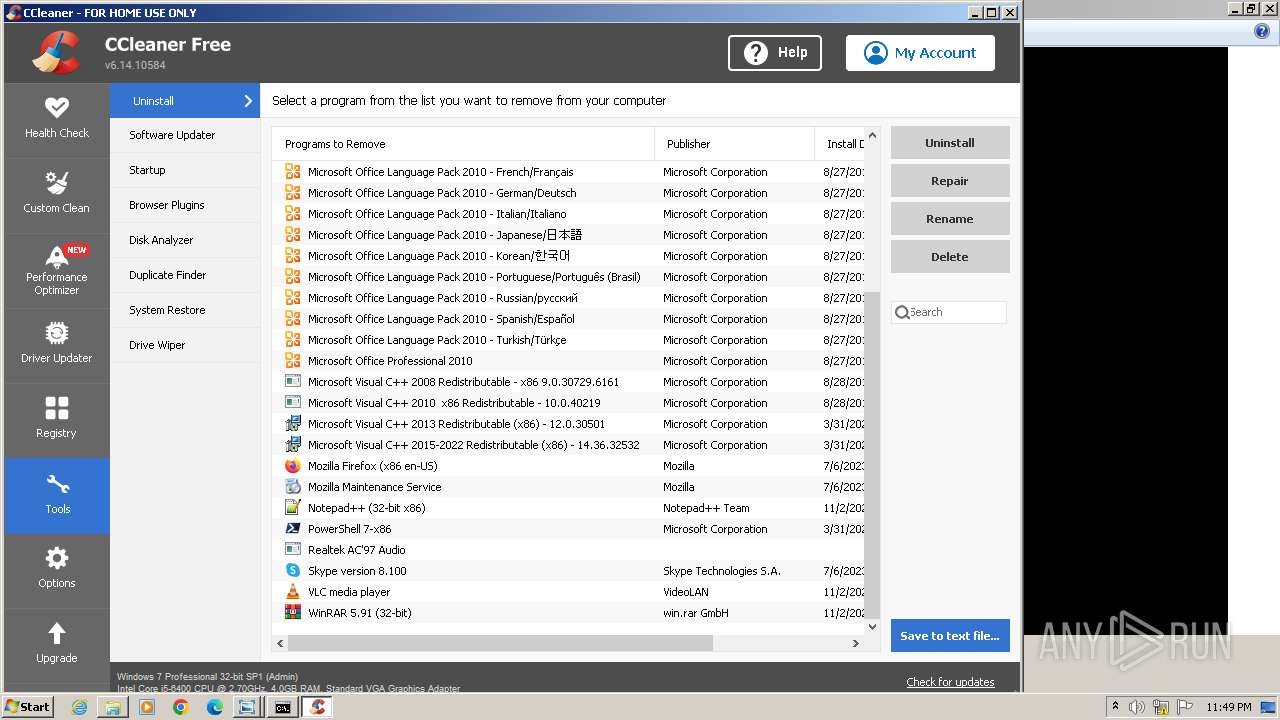Show hidden system tray icons
1280x720 pixels.
pyautogui.click(x=1115, y=707)
